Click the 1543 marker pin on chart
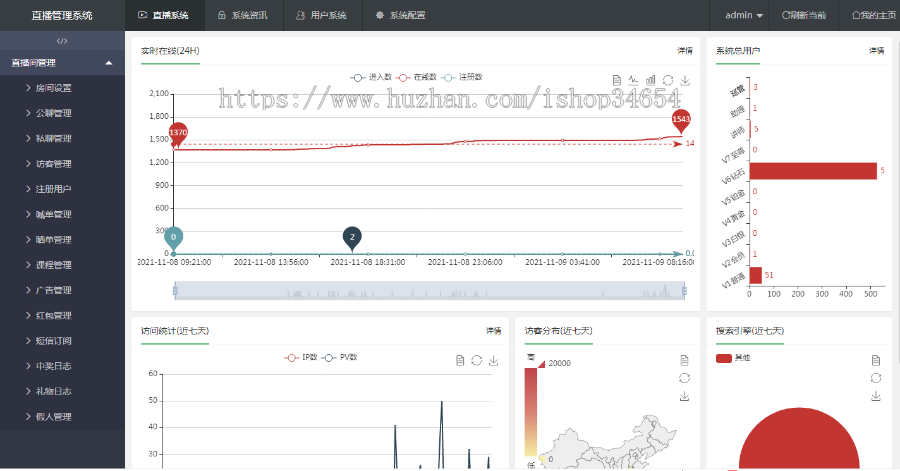This screenshot has width=900, height=471. tap(681, 120)
